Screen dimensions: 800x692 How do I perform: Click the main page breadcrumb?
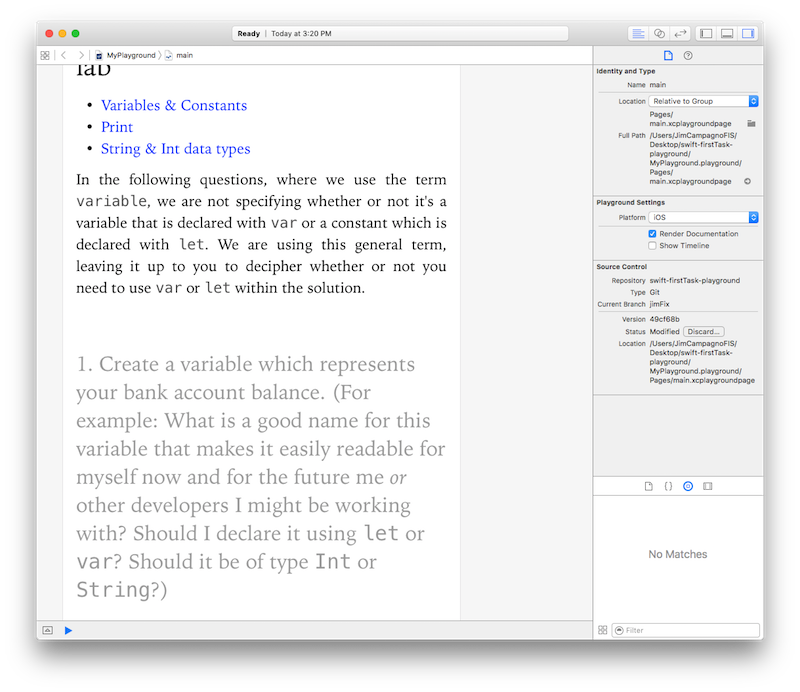point(179,55)
